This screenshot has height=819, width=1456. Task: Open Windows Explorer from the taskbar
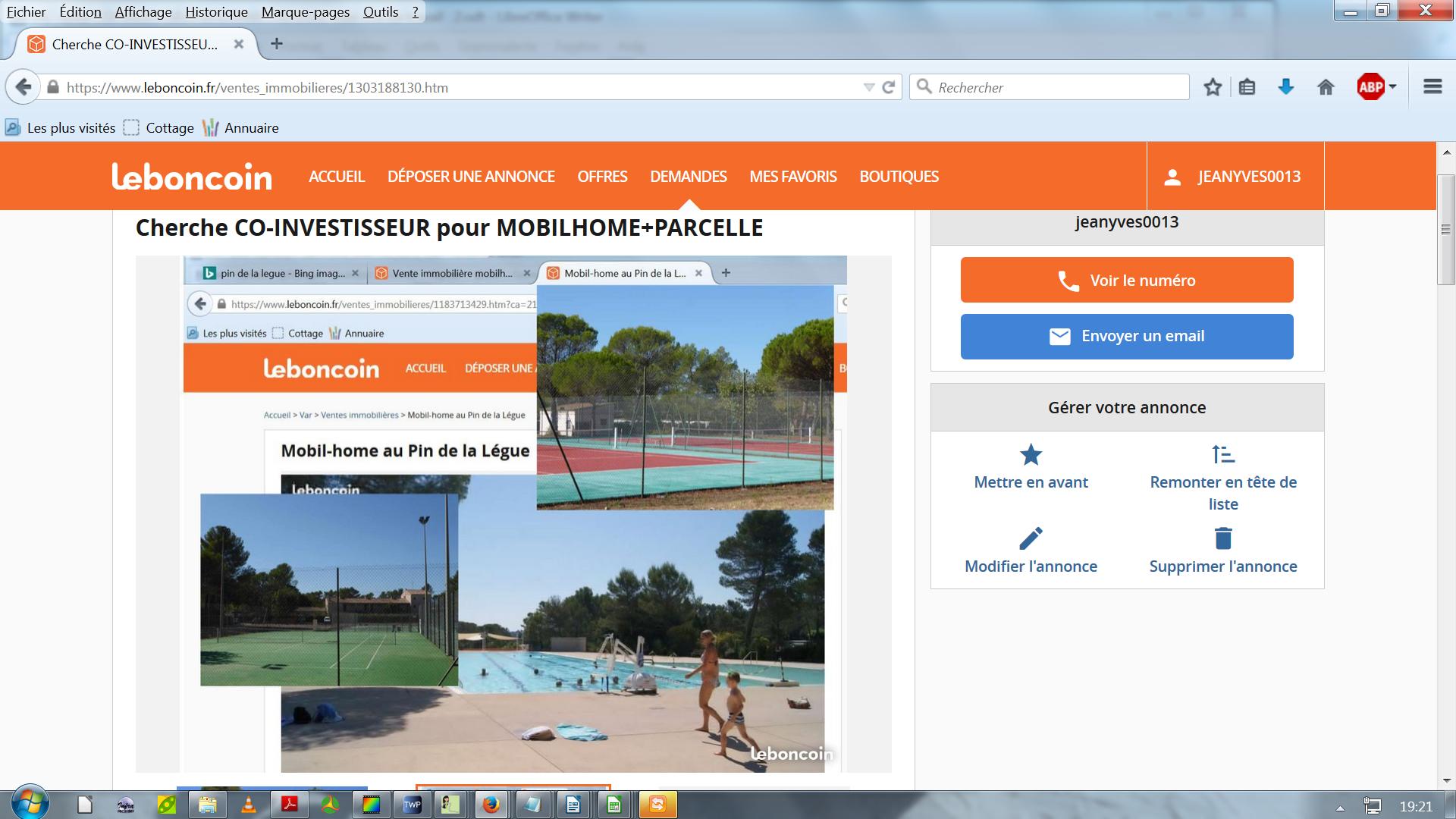[x=208, y=805]
